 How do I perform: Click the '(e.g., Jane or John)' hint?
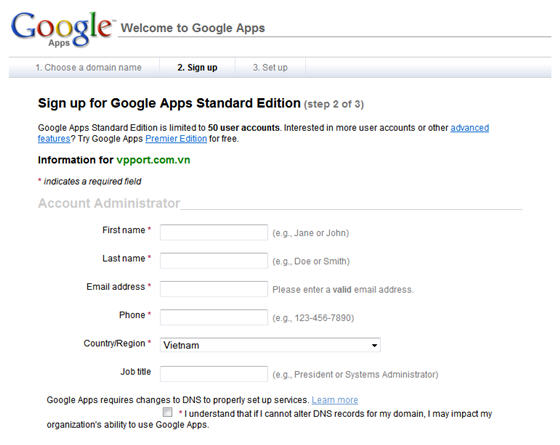pos(310,233)
